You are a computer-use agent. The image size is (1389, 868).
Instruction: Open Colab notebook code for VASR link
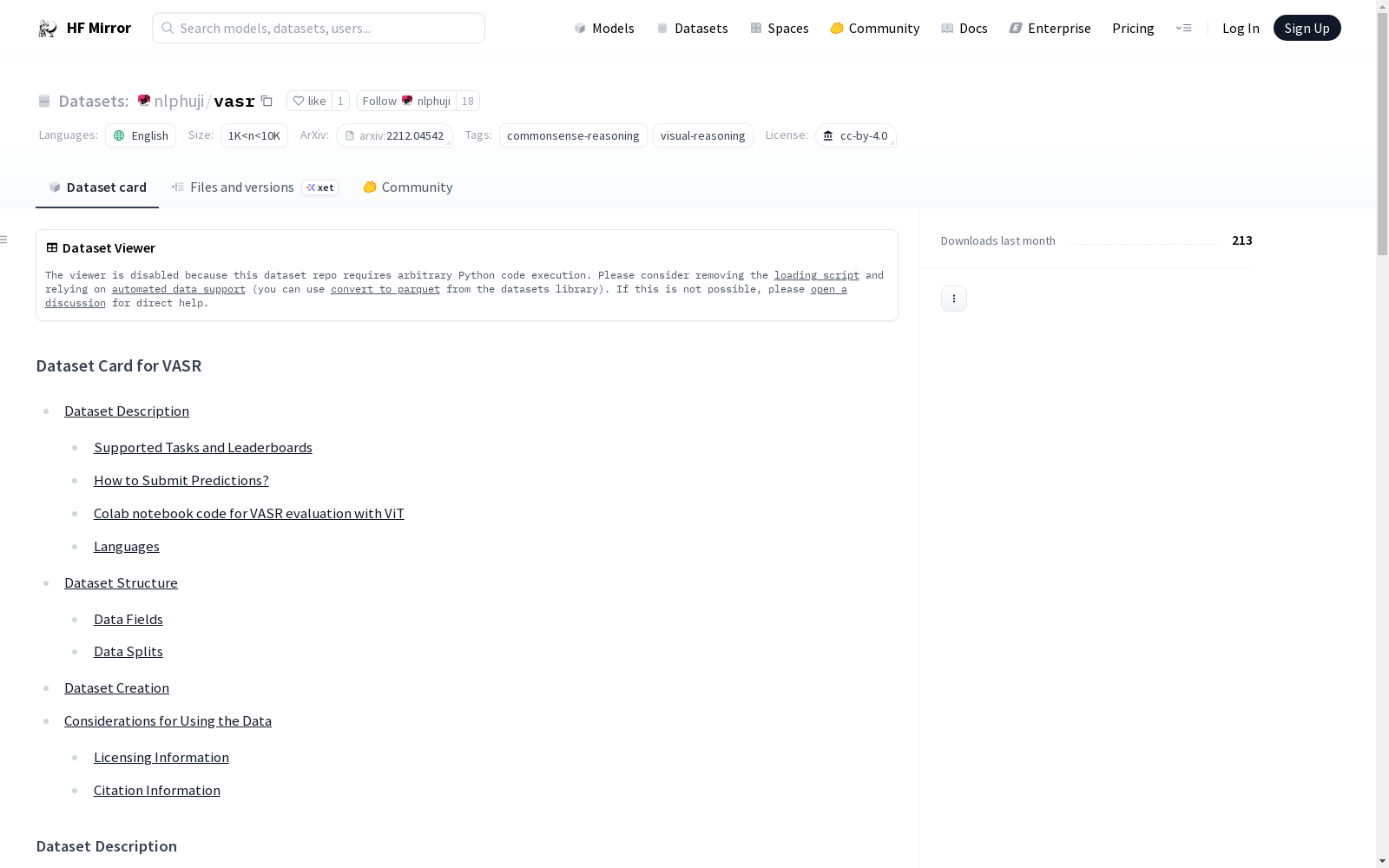(x=249, y=513)
